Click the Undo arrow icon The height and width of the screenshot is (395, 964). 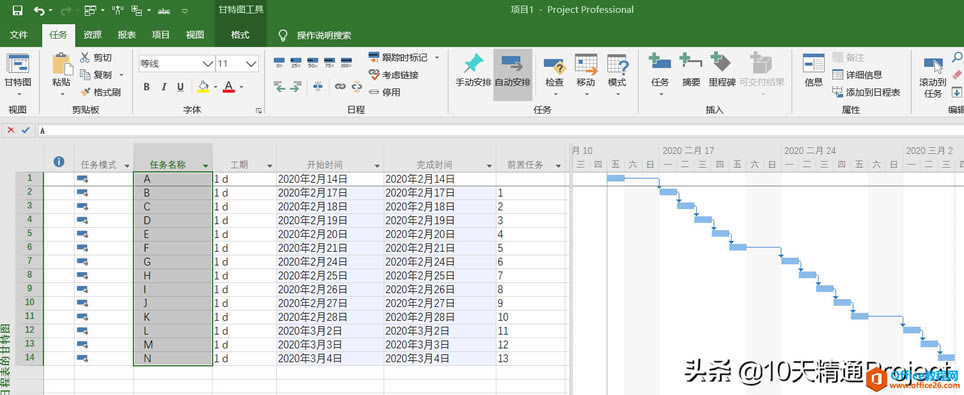point(40,10)
